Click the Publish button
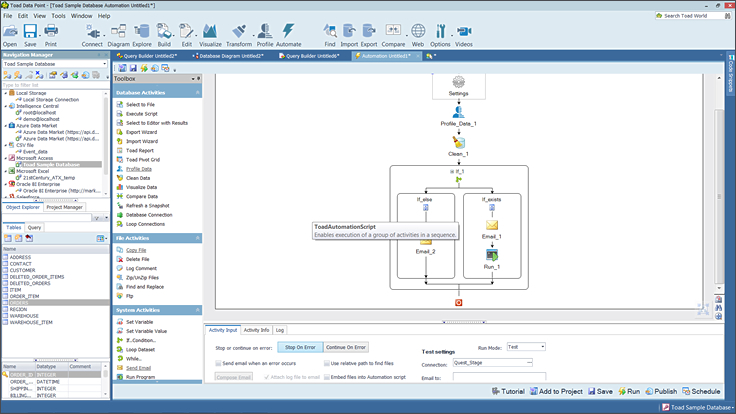Image resolution: width=736 pixels, height=414 pixels. 661,391
